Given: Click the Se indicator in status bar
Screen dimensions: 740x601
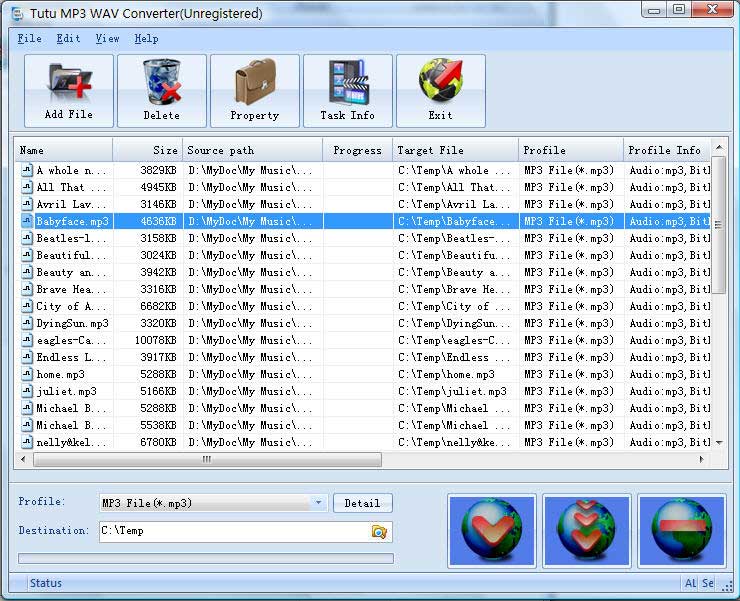Looking at the screenshot, I should point(707,583).
